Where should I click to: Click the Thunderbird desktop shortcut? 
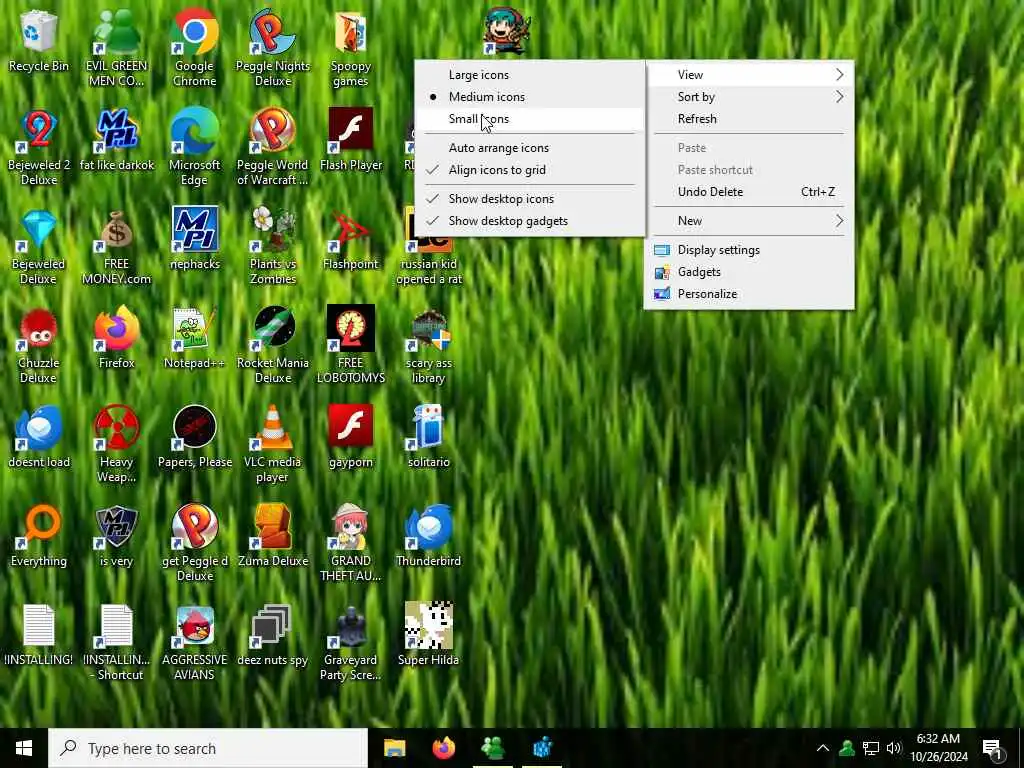[428, 536]
